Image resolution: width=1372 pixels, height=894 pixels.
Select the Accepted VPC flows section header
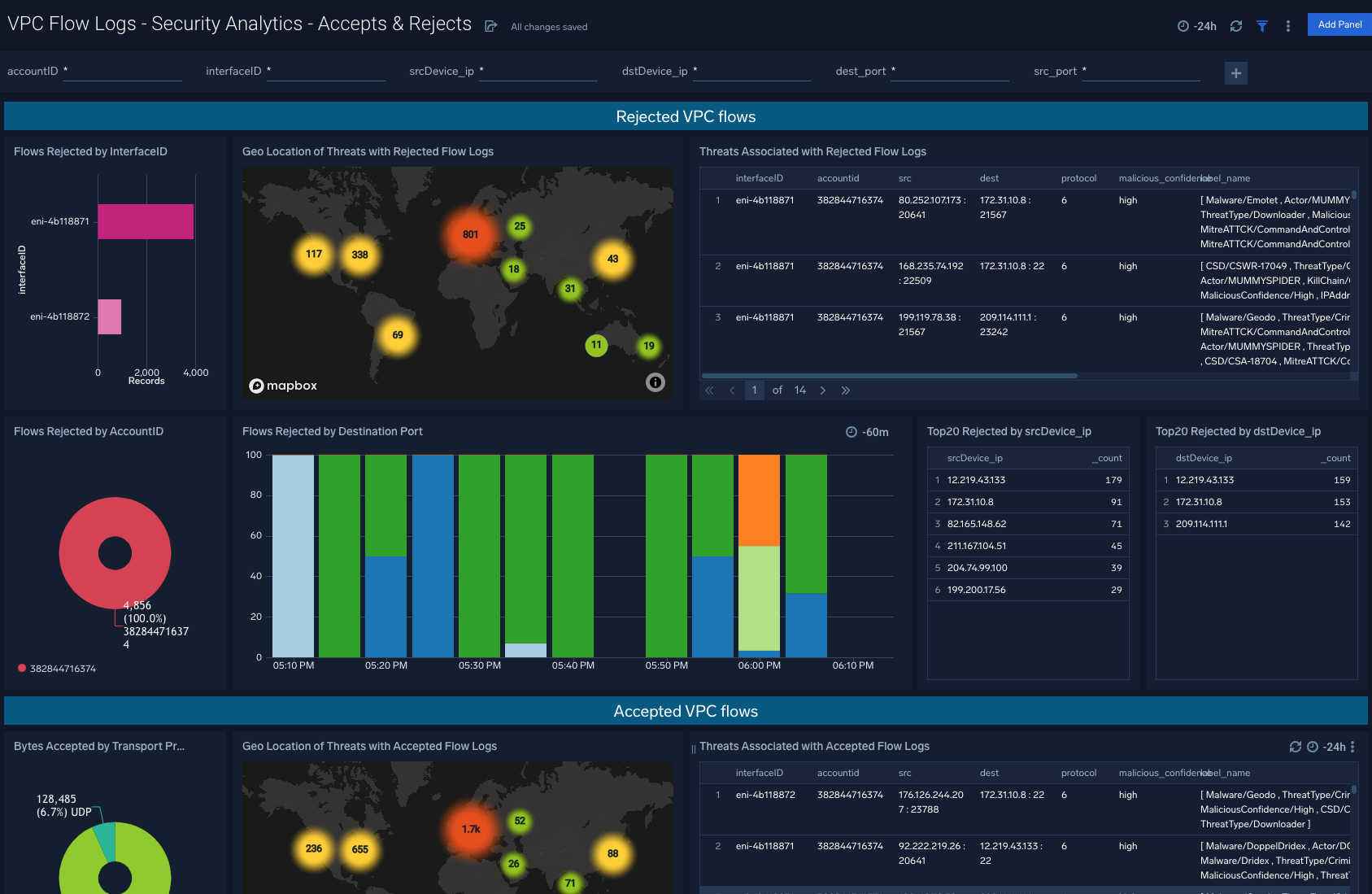(x=686, y=710)
